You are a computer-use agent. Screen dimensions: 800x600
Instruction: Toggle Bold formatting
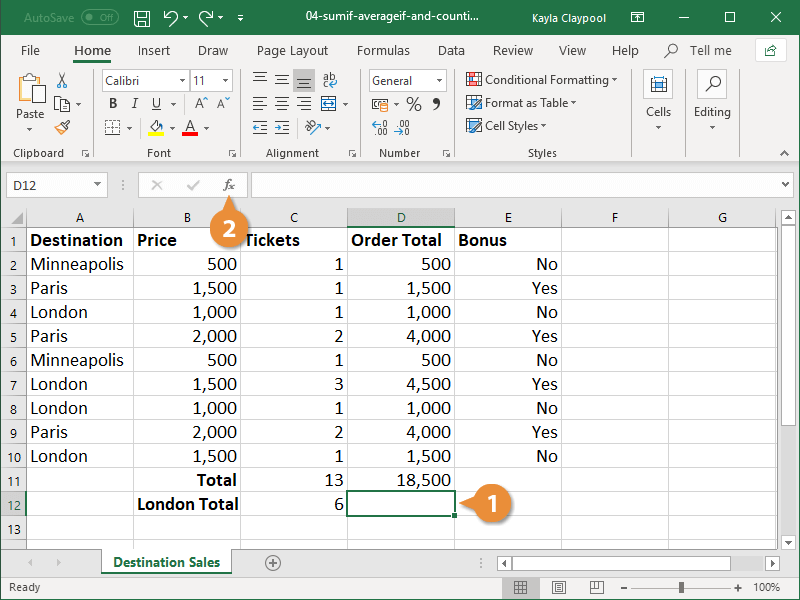click(x=112, y=103)
